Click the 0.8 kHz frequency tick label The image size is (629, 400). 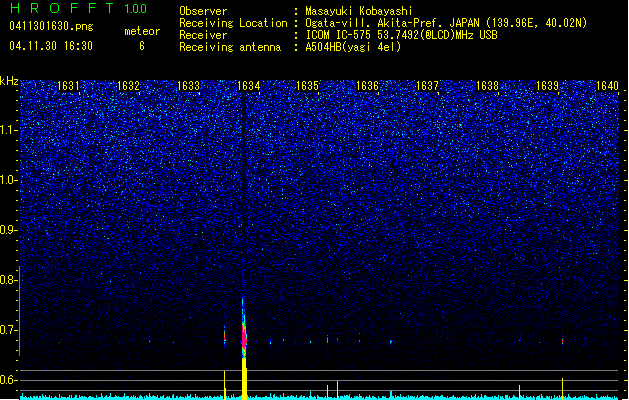coord(8,280)
